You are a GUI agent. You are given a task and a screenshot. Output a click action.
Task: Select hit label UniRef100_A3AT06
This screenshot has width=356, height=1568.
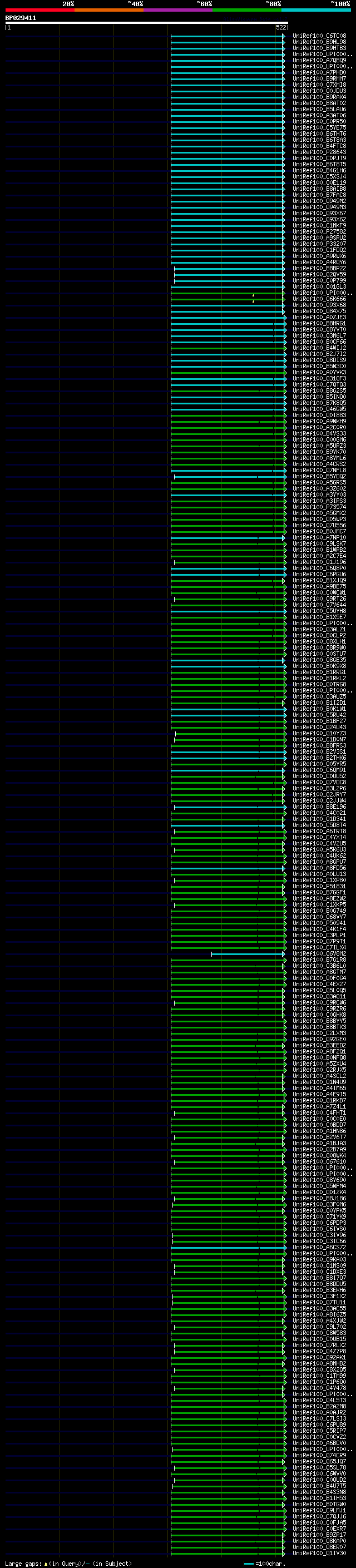tap(319, 115)
